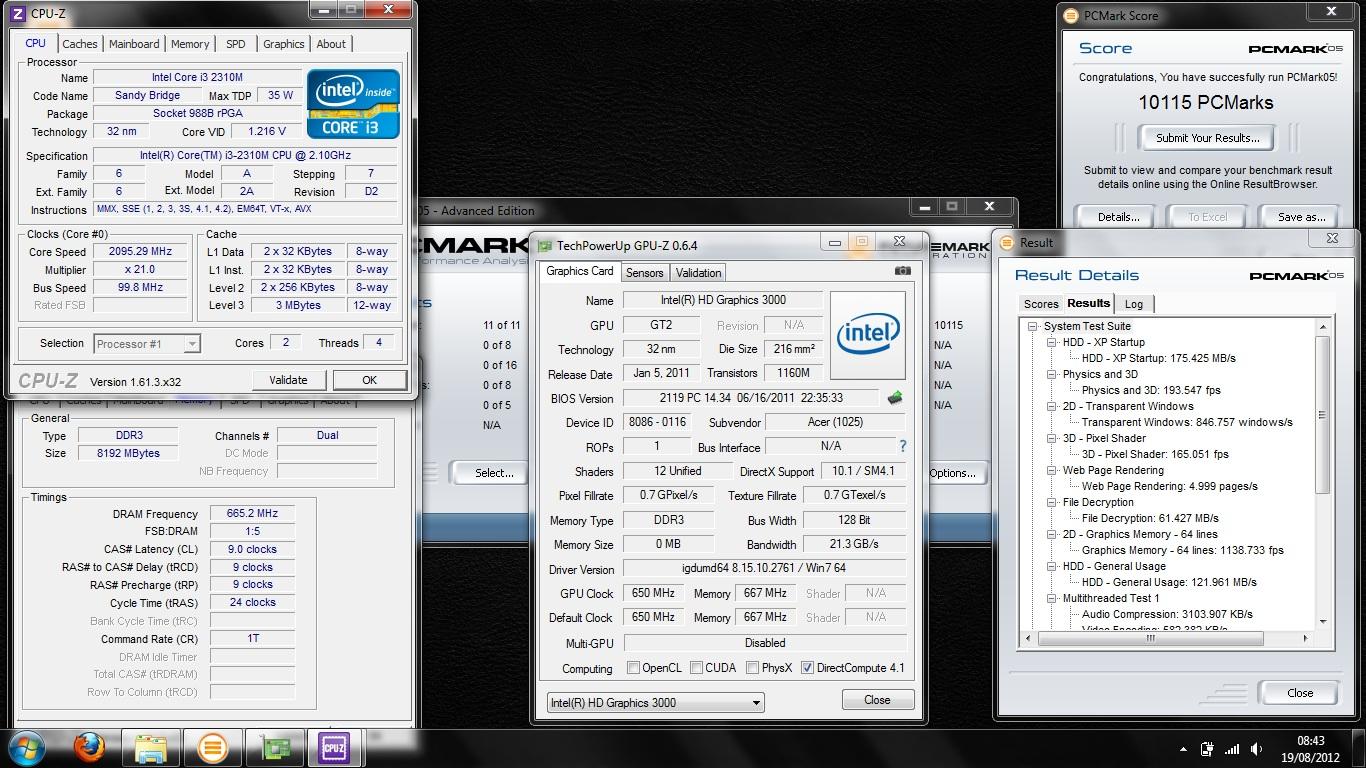The width and height of the screenshot is (1366, 768).
Task: Enable the CUDA checkbox in GPU-Z
Action: click(x=697, y=668)
